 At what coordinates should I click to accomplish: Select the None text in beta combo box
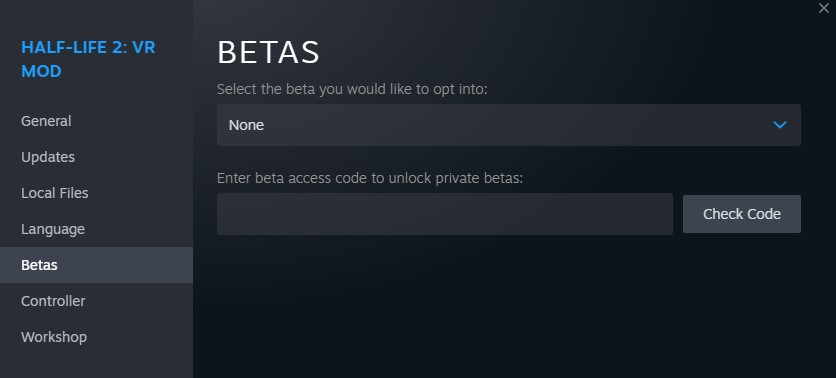click(246, 125)
